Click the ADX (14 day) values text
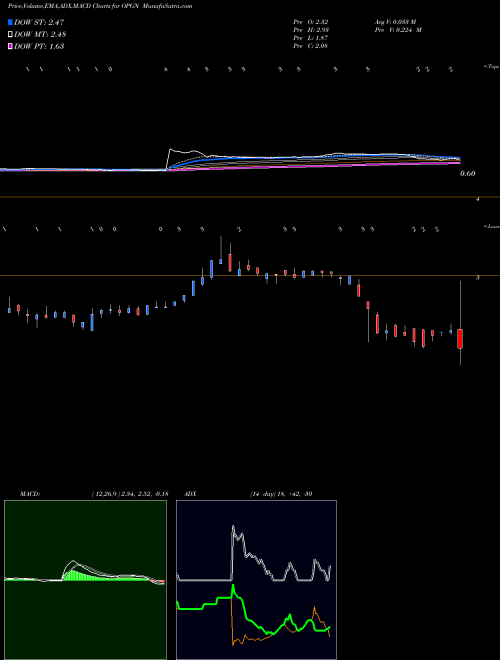This screenshot has height=660, width=500. click(x=281, y=493)
